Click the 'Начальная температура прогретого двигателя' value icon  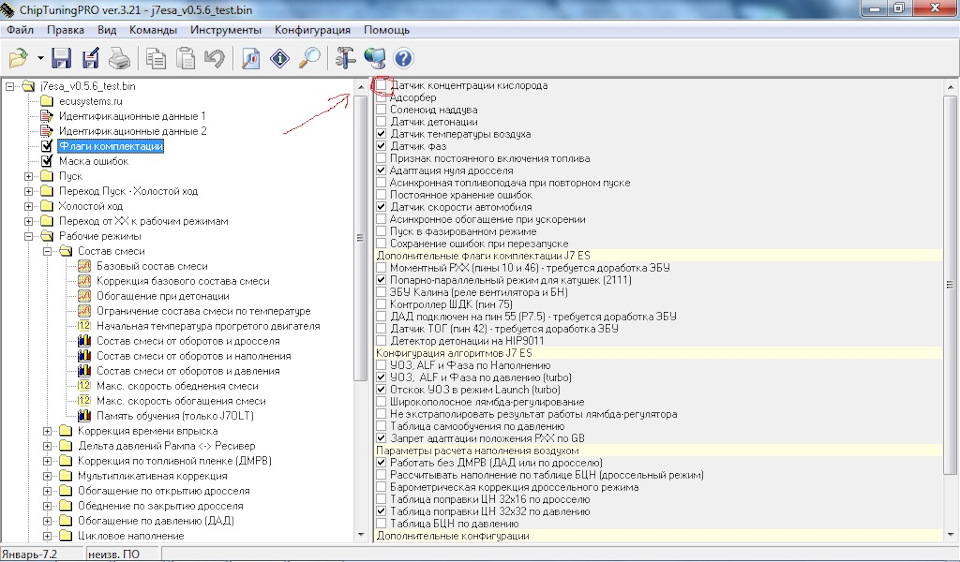pos(84,326)
